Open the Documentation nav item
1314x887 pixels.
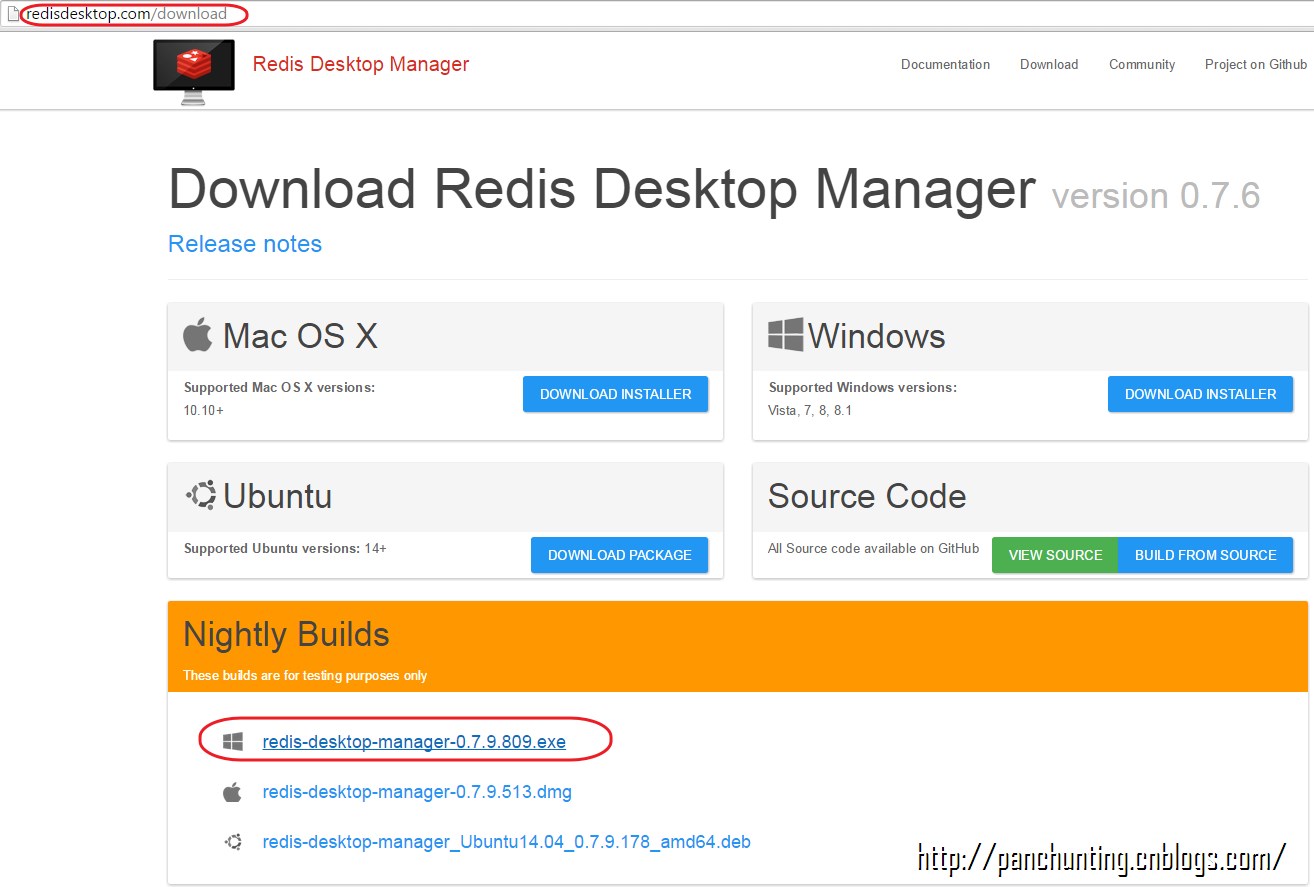[x=945, y=64]
